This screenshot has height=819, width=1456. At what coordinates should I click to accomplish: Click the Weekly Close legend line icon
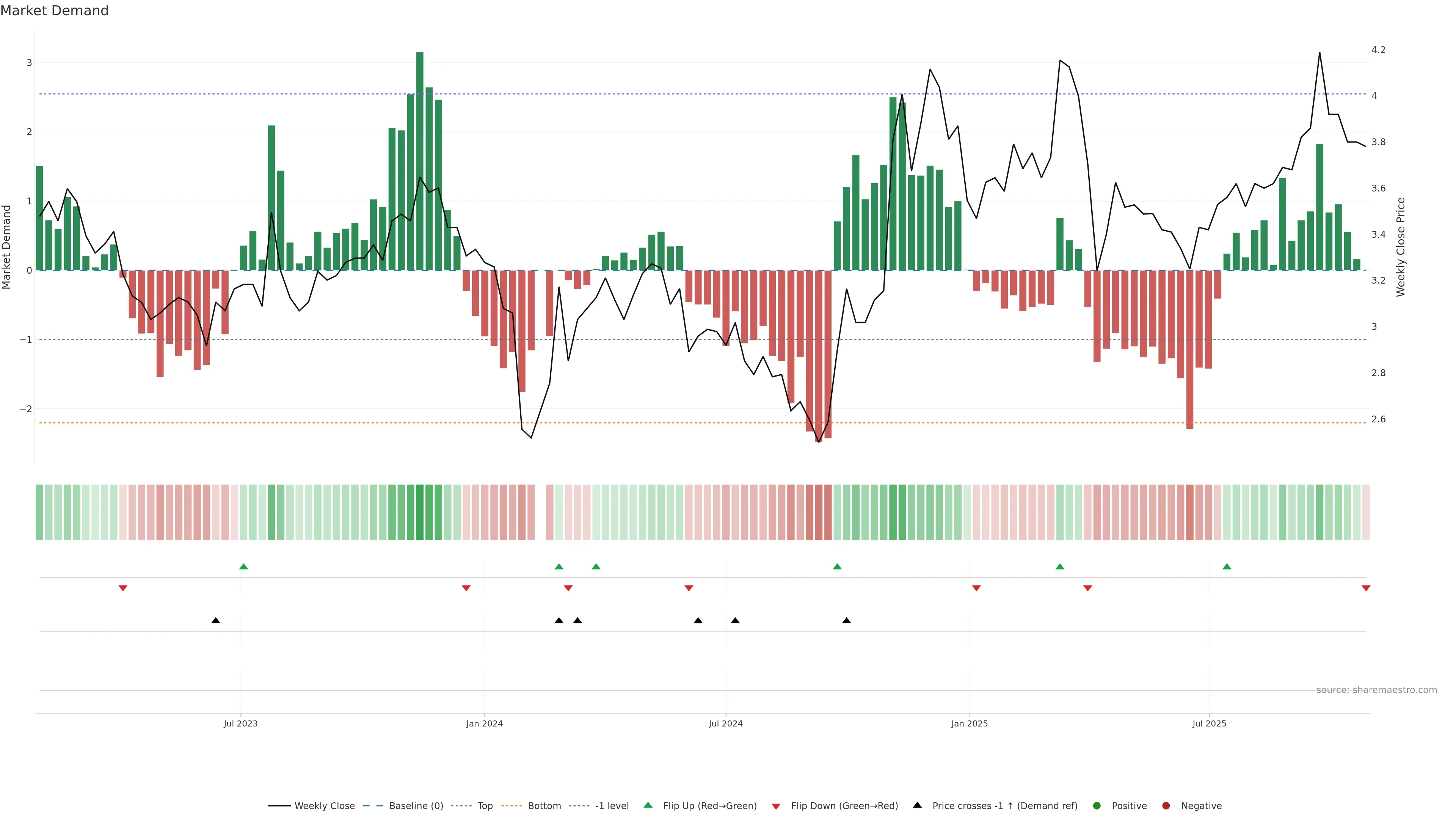[x=279, y=806]
